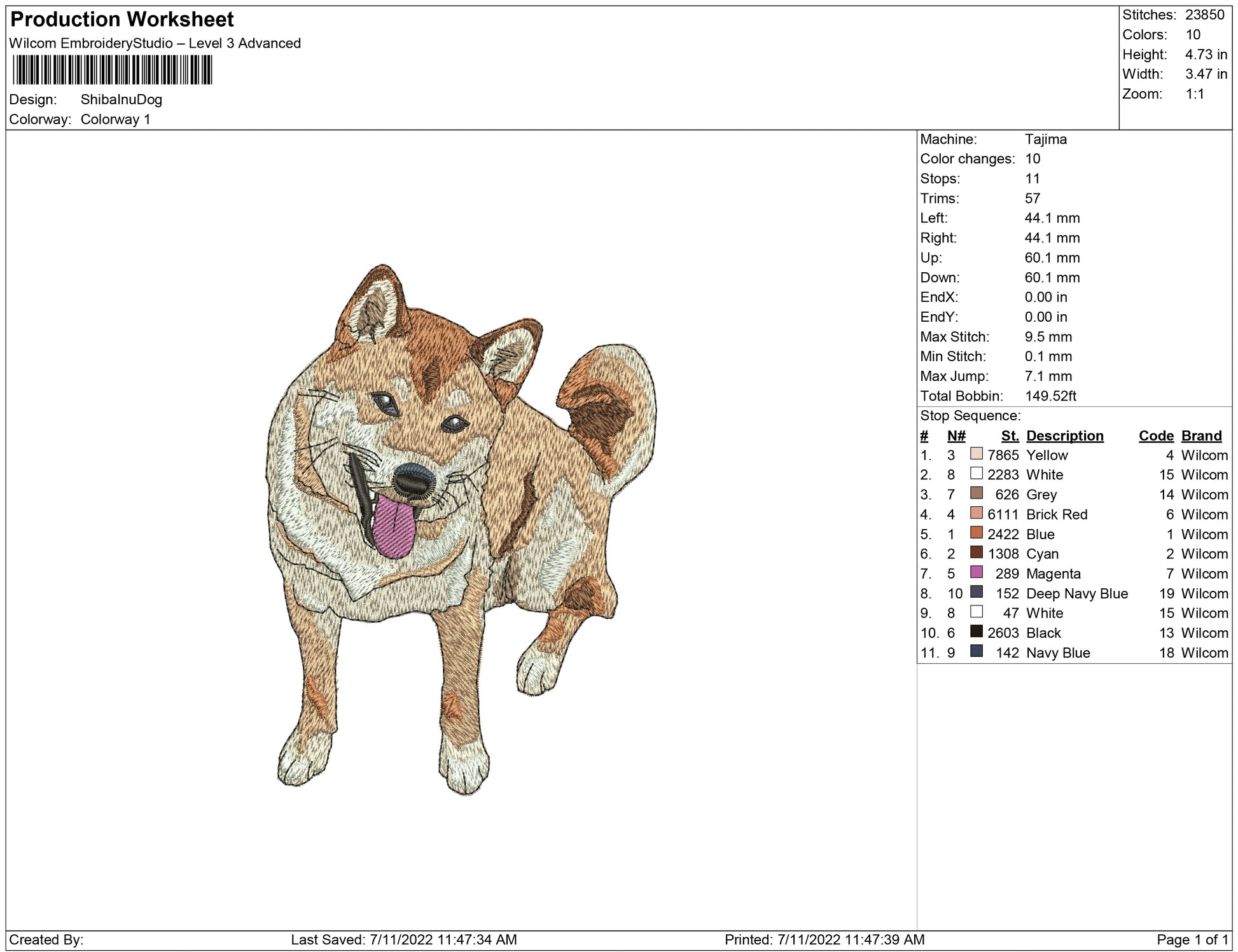Click the Yellow thread color swatch
Image resolution: width=1238 pixels, height=952 pixels.
pos(976,454)
